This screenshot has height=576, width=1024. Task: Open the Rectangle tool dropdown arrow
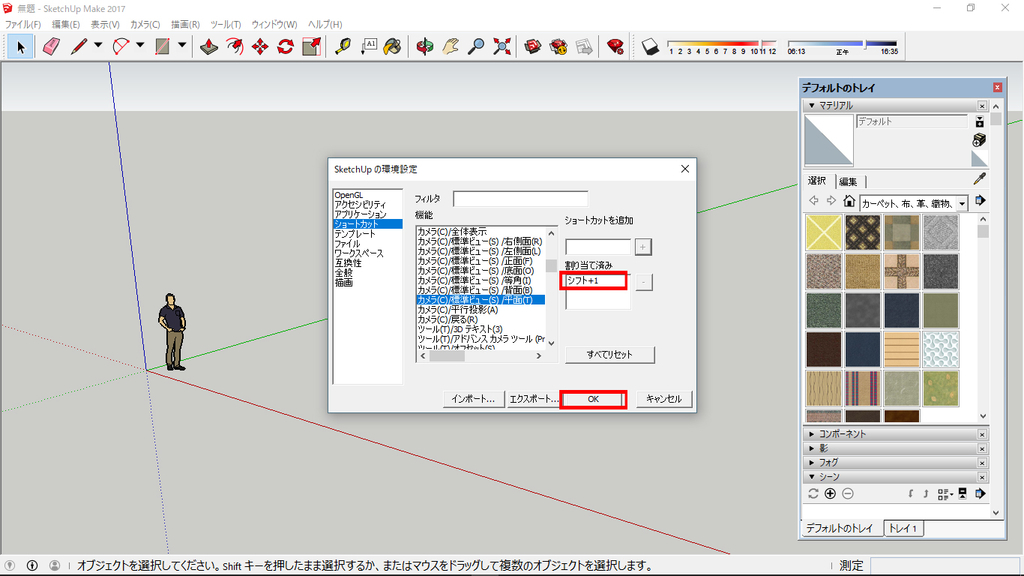(x=182, y=46)
